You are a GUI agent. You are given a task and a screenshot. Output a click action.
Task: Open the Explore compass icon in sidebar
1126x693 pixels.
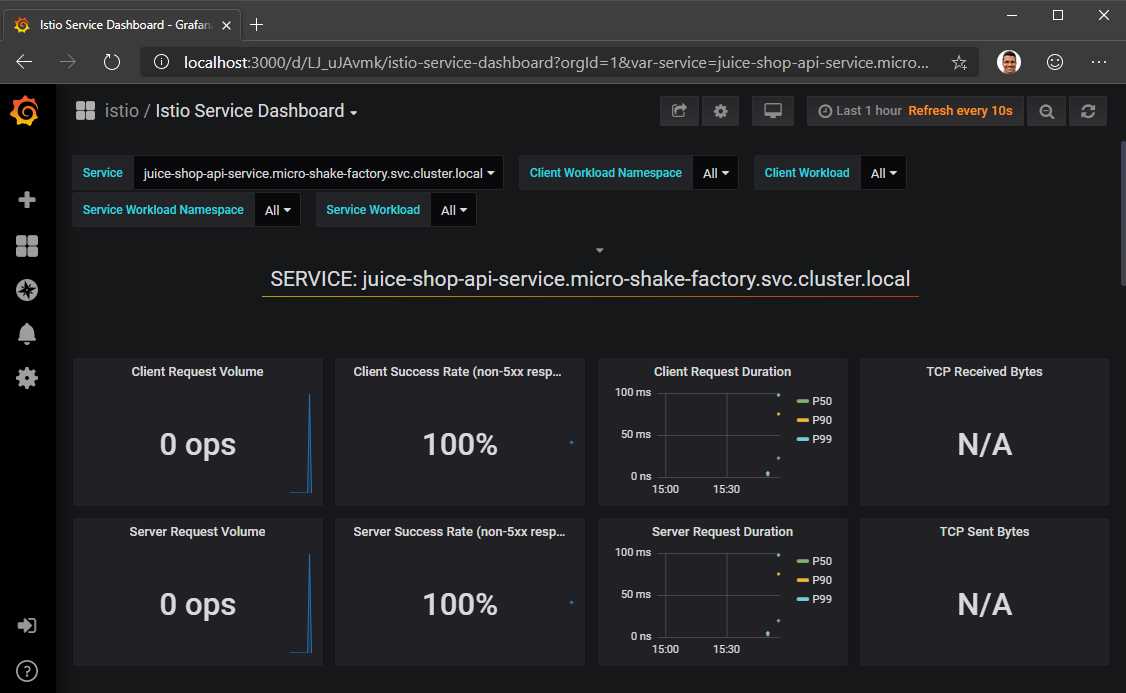26,290
